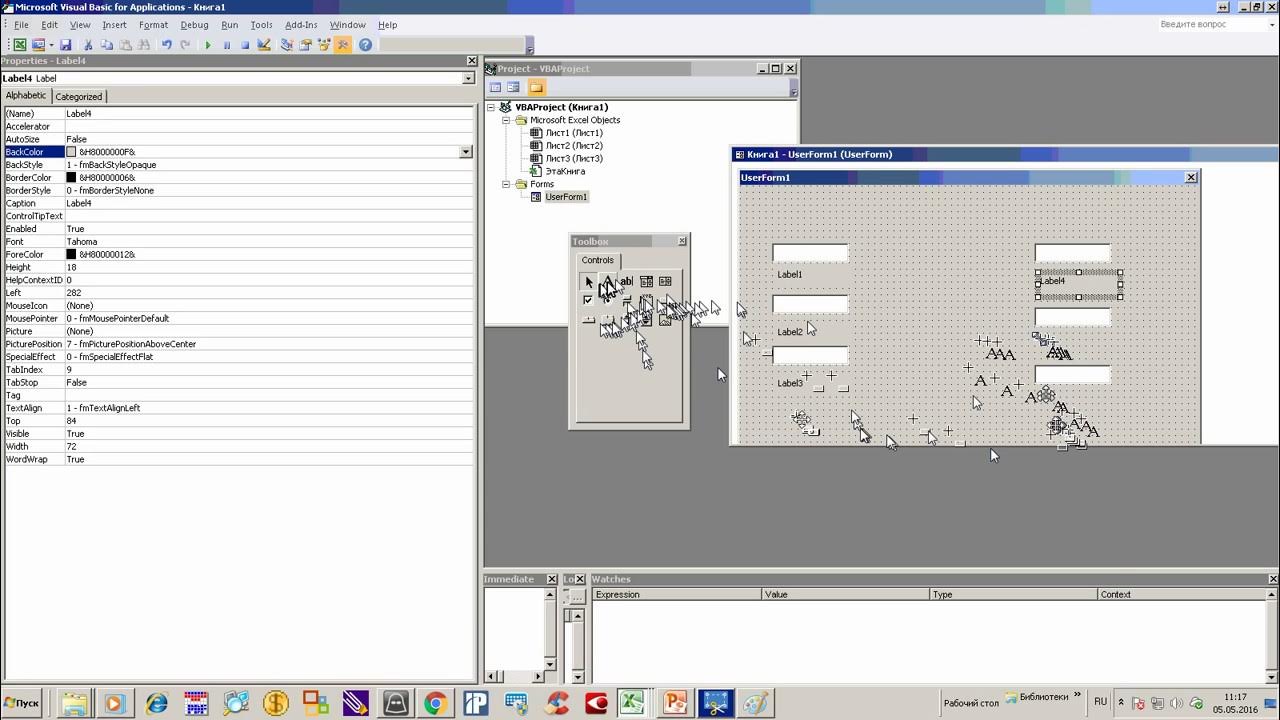Select Лист1 (Лист1) in project tree
The image size is (1280, 720).
[x=573, y=133]
